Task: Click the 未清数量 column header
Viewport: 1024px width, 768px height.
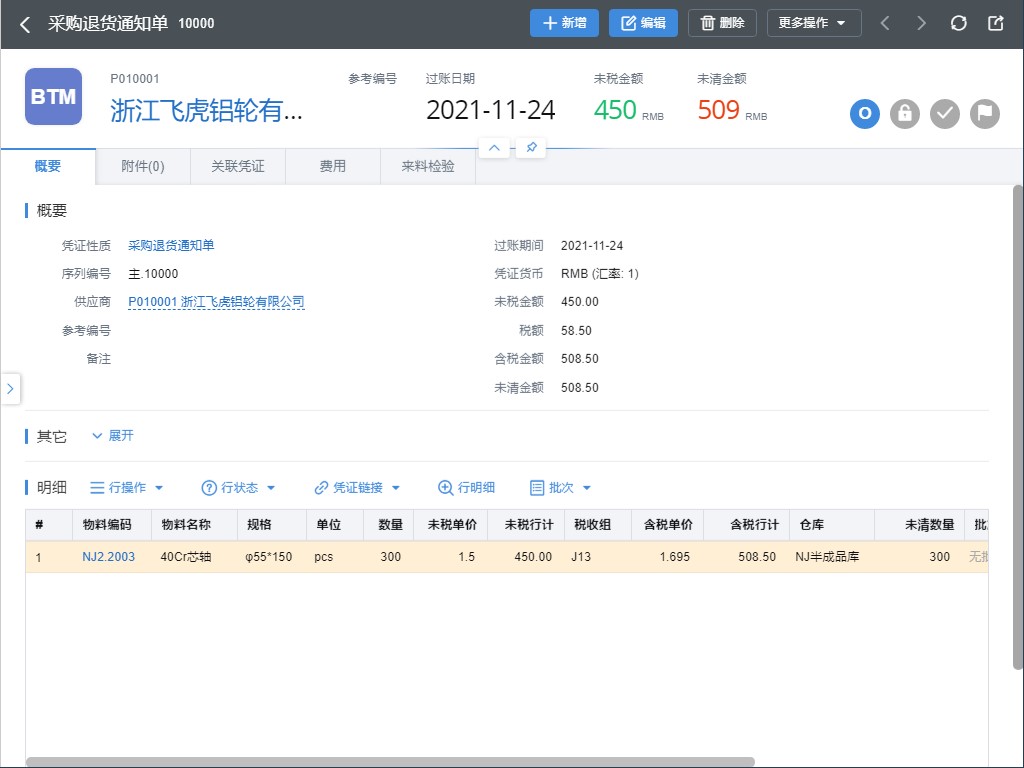Action: point(920,525)
